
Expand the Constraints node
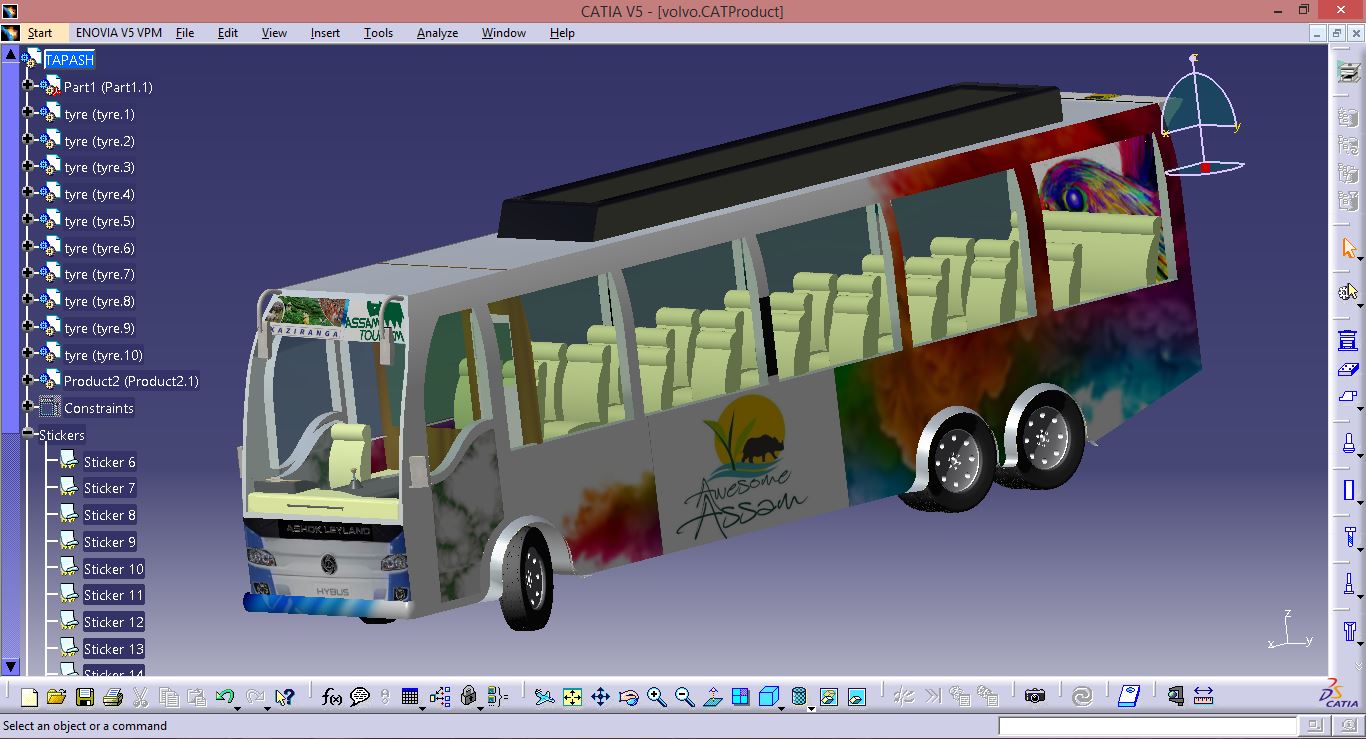coord(27,407)
